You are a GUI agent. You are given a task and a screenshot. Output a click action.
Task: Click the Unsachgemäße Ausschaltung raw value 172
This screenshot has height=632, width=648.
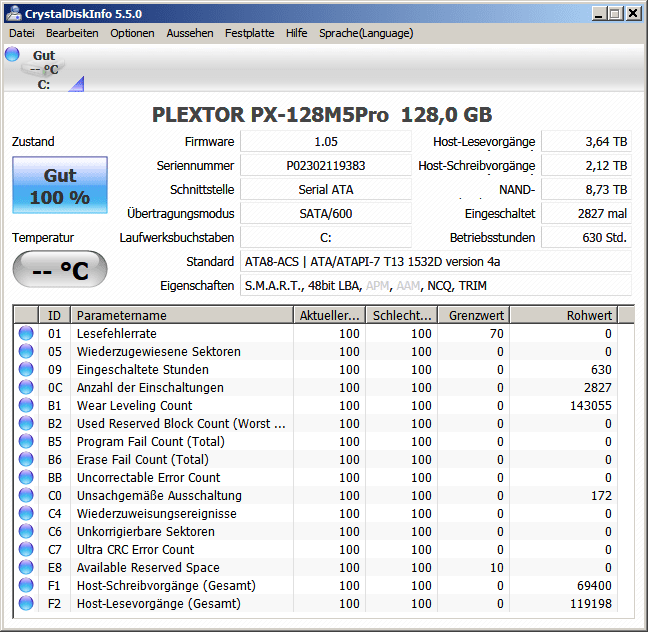[x=601, y=495]
